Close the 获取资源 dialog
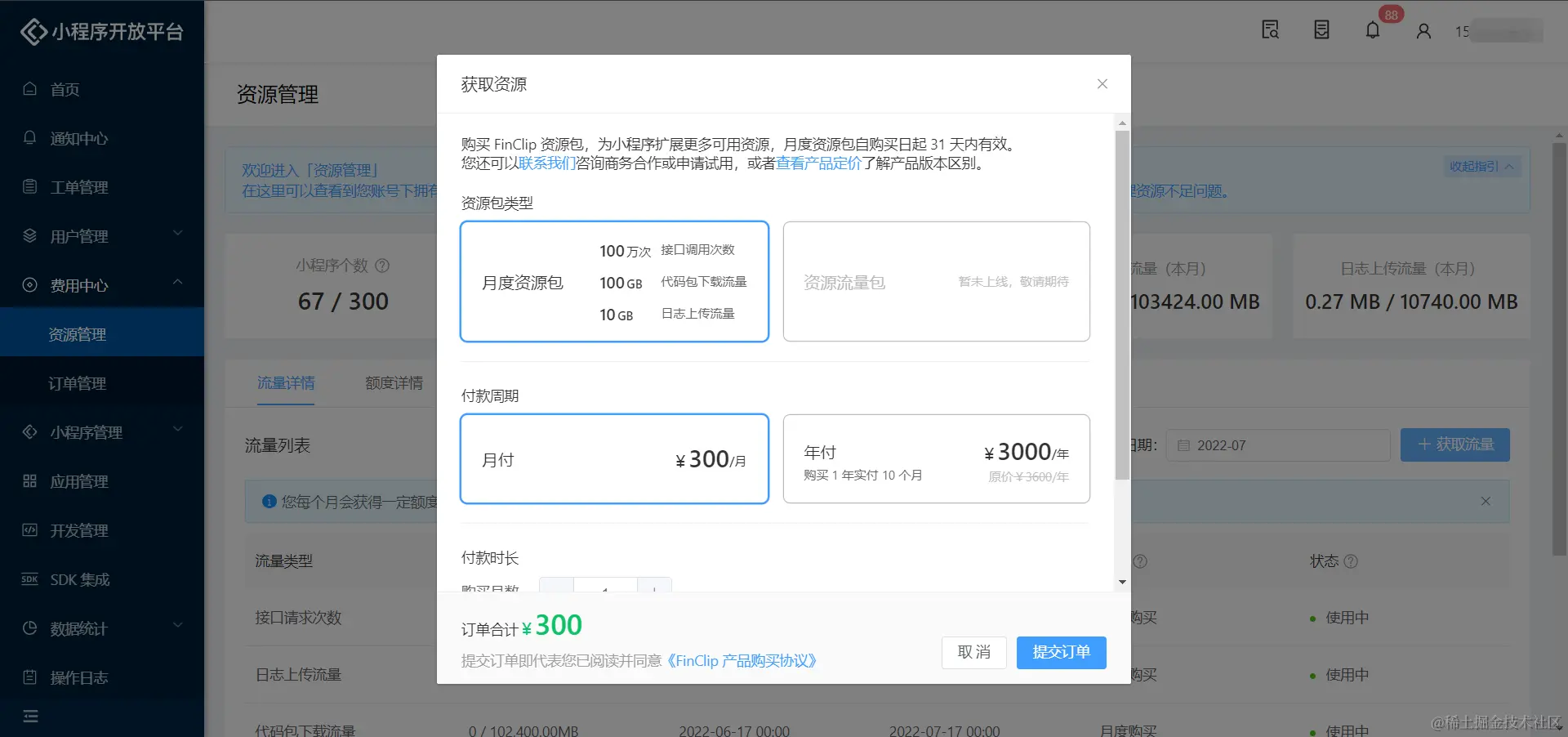The image size is (1568, 737). point(1102,84)
